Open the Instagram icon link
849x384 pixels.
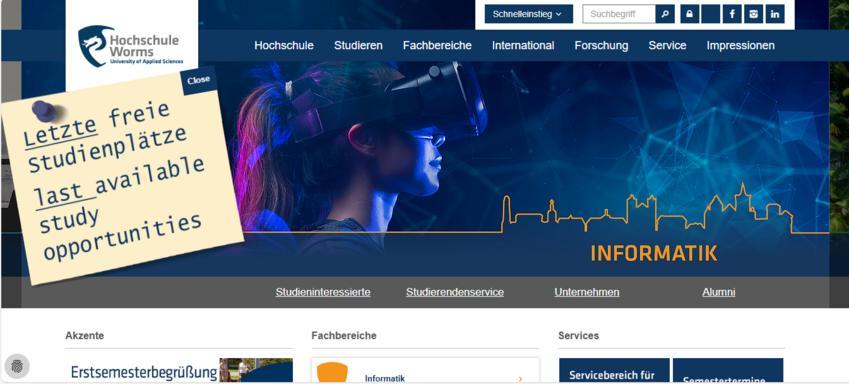pyautogui.click(x=753, y=14)
